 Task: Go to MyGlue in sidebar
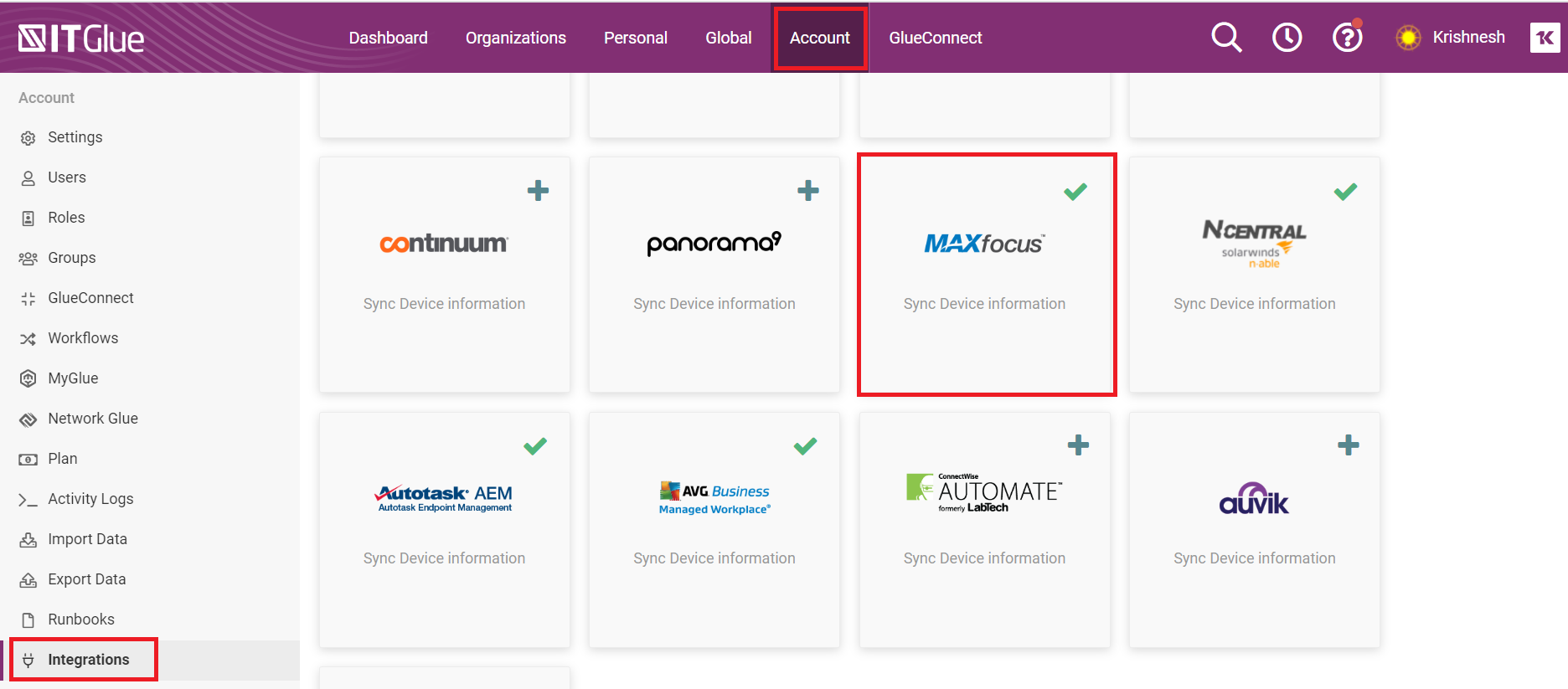coord(73,378)
